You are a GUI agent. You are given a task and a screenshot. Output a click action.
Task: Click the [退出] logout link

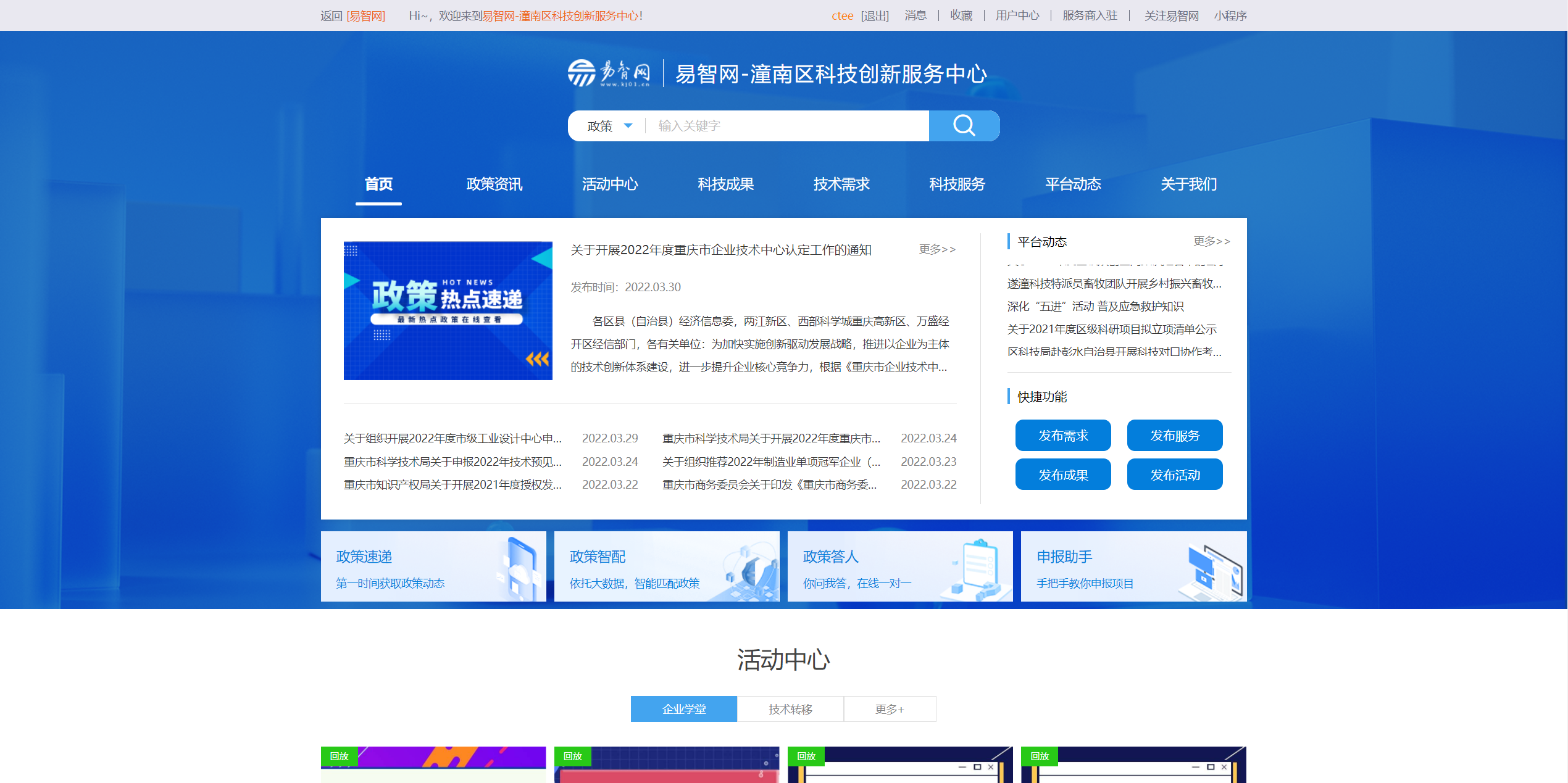(875, 15)
